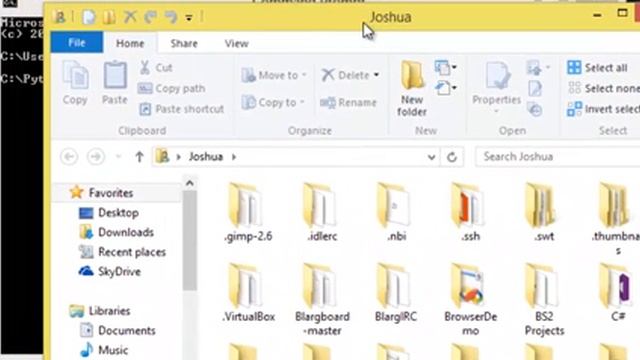The width and height of the screenshot is (640, 360).
Task: Click Joshua in the address bar
Action: tap(206, 157)
